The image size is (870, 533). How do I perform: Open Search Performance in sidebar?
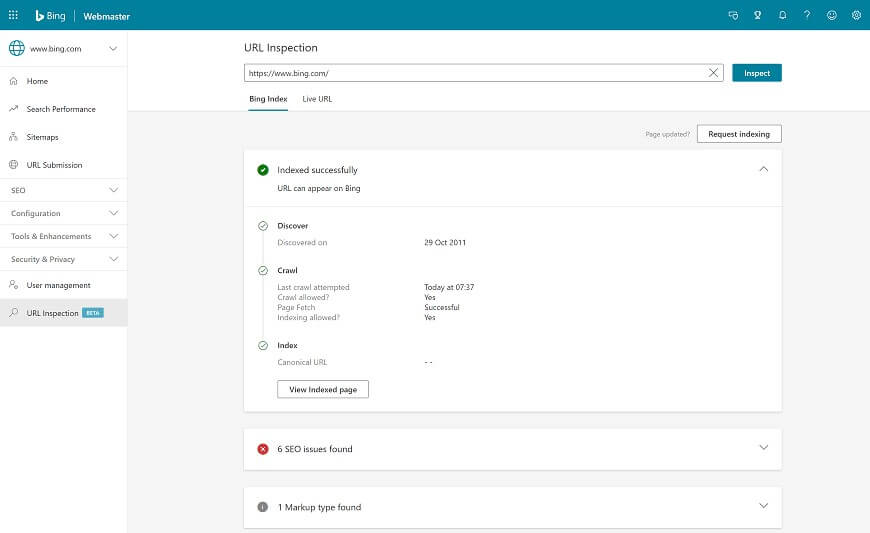[x=63, y=109]
